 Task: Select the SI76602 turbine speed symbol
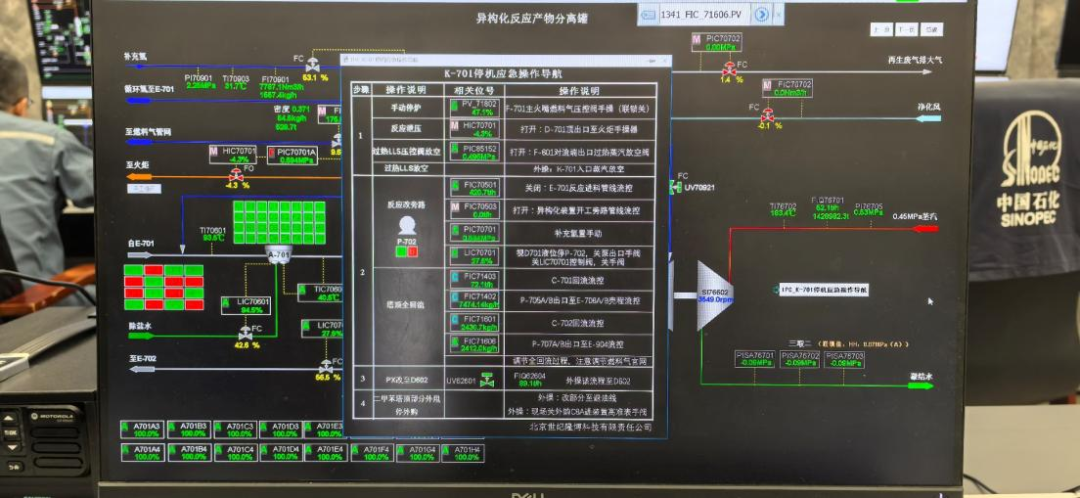[x=715, y=295]
